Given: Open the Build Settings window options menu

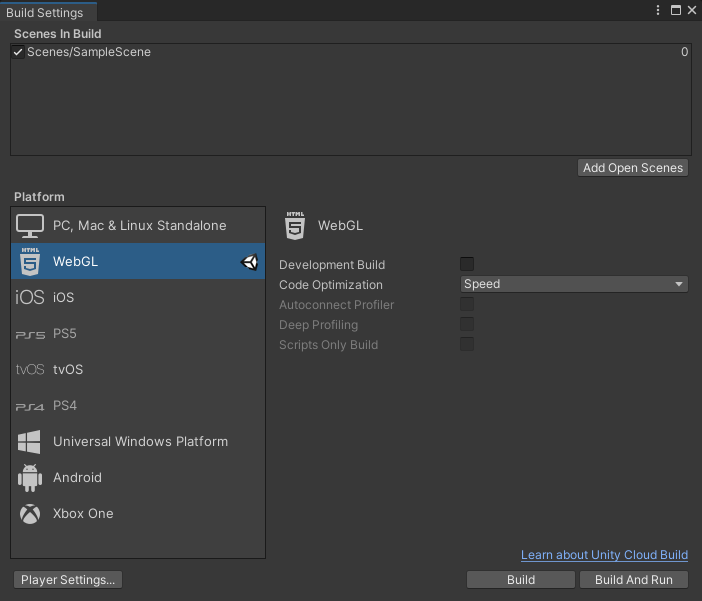Looking at the screenshot, I should click(658, 10).
